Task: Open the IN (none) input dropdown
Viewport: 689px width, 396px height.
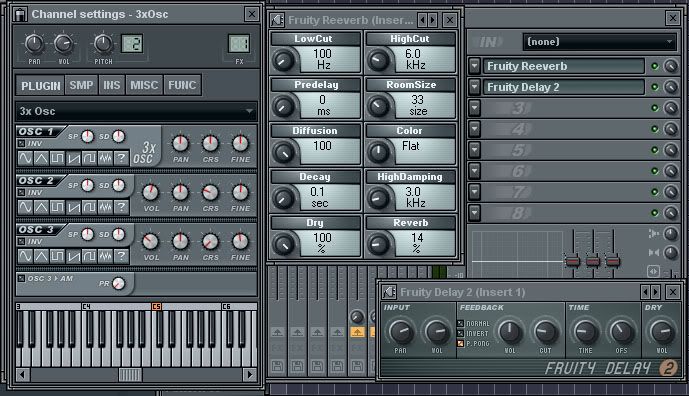Action: [599, 42]
